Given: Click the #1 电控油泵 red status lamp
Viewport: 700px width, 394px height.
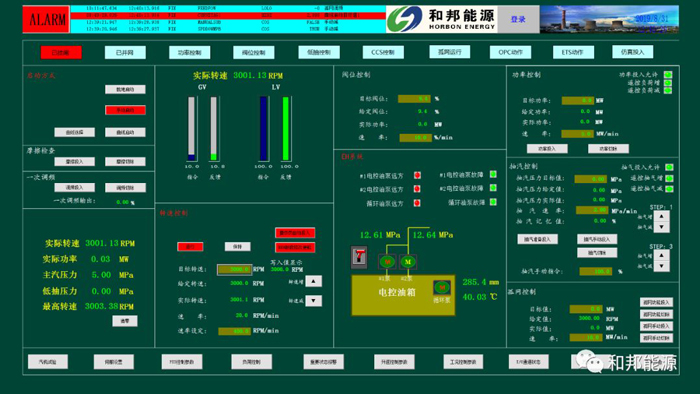Looking at the screenshot, I should click(417, 175).
